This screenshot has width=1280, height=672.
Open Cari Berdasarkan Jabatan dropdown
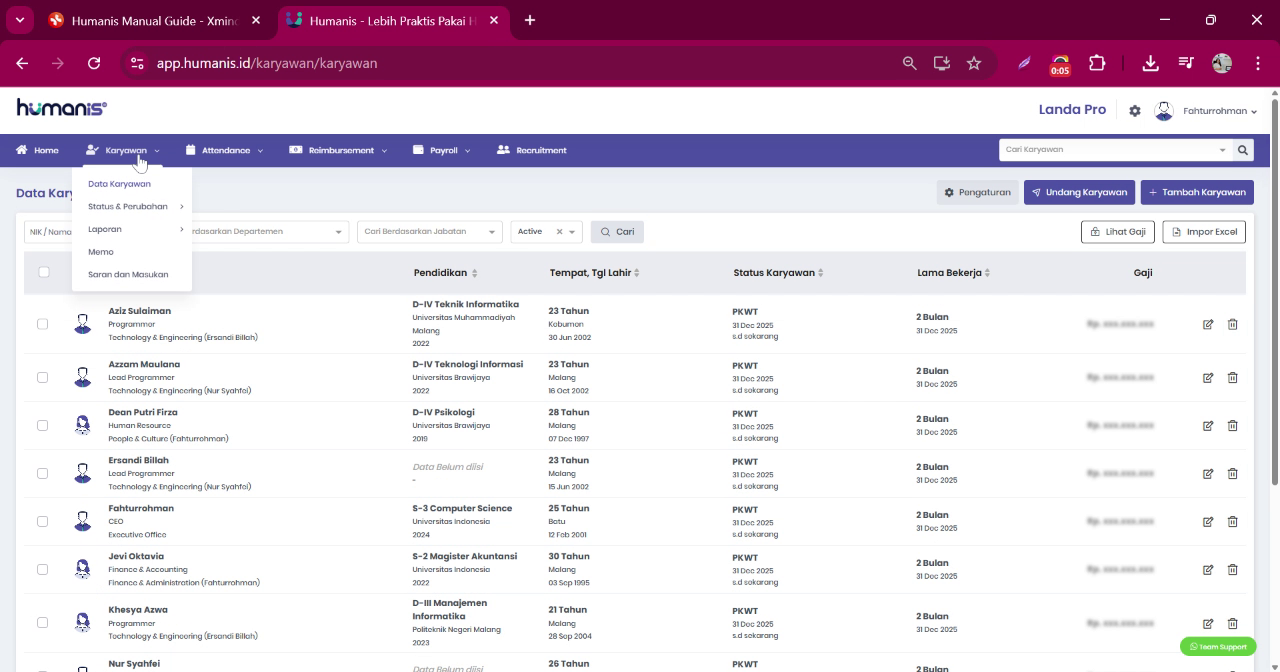(430, 231)
